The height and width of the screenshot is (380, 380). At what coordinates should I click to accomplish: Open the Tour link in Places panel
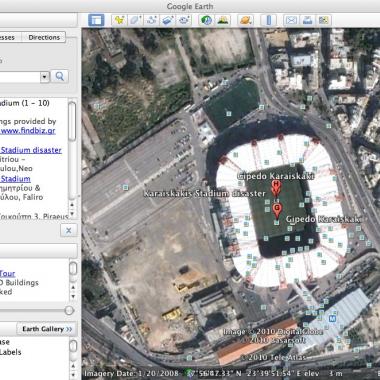[7, 274]
